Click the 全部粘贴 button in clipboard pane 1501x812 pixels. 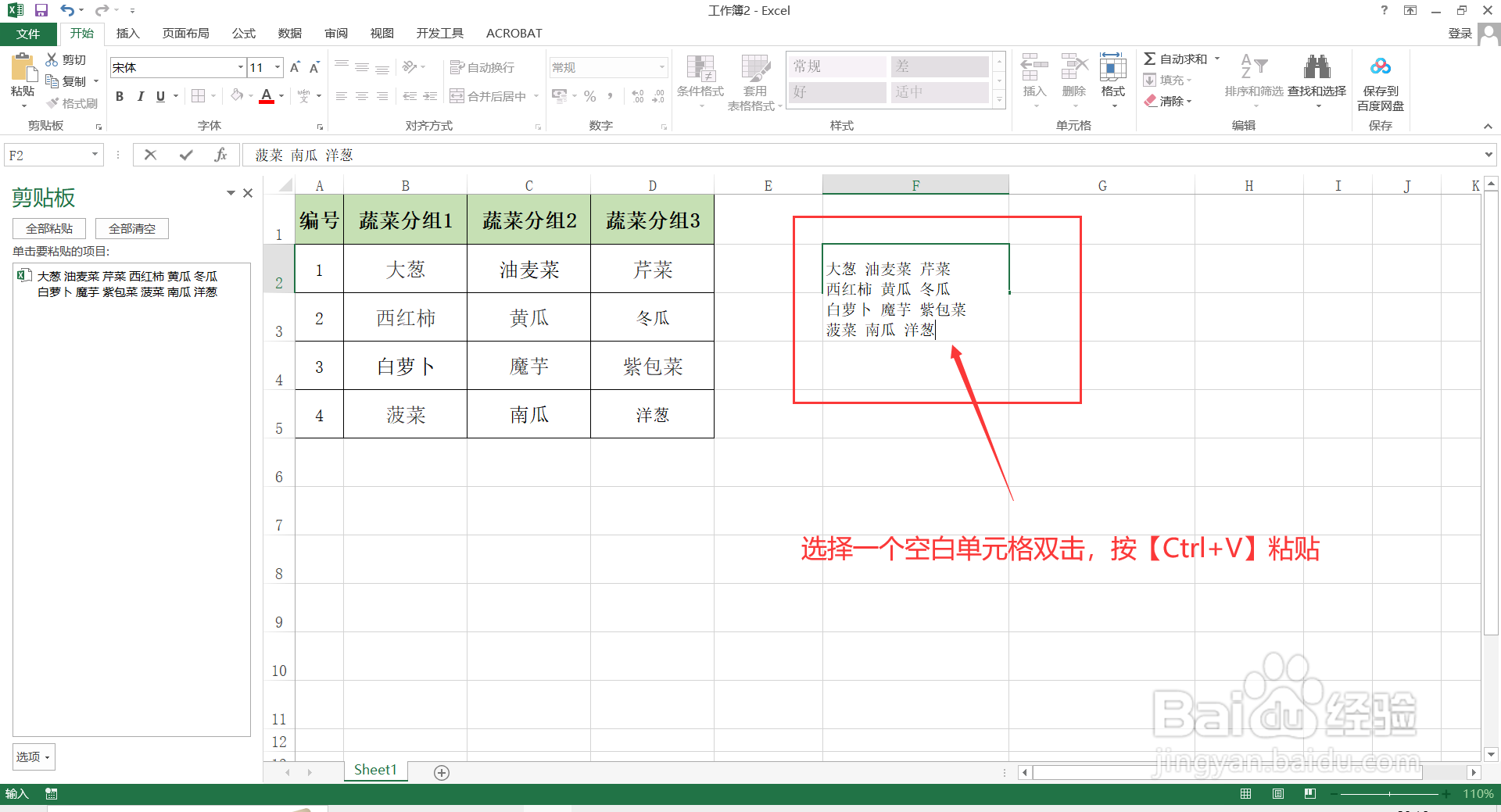(x=48, y=228)
